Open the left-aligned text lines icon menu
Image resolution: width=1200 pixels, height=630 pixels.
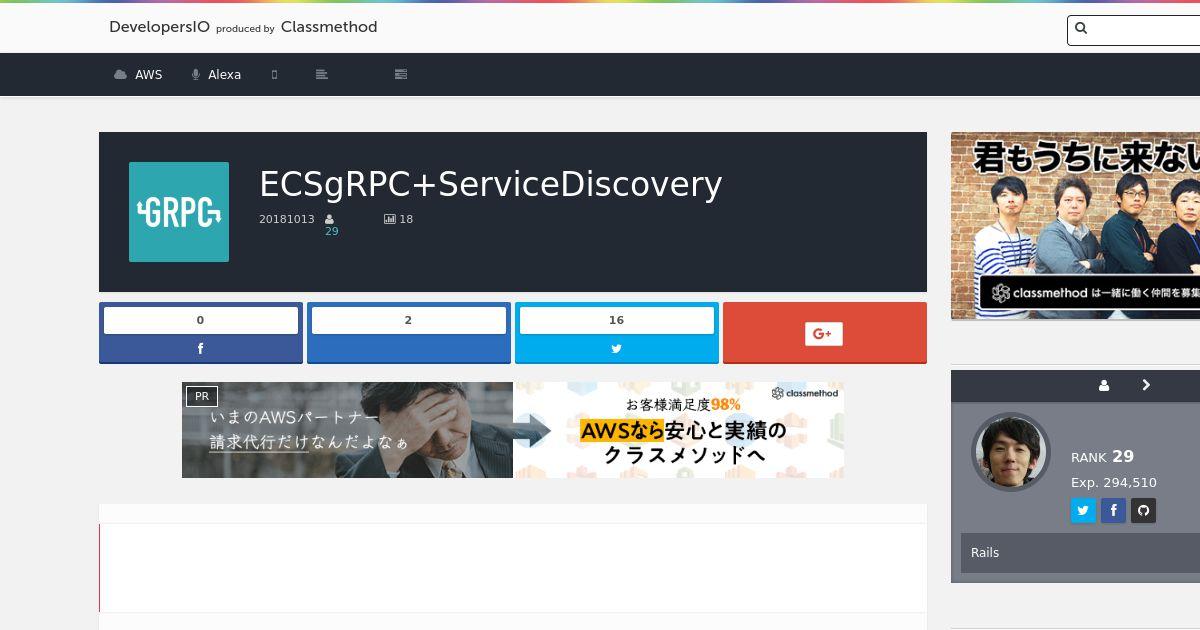[322, 74]
